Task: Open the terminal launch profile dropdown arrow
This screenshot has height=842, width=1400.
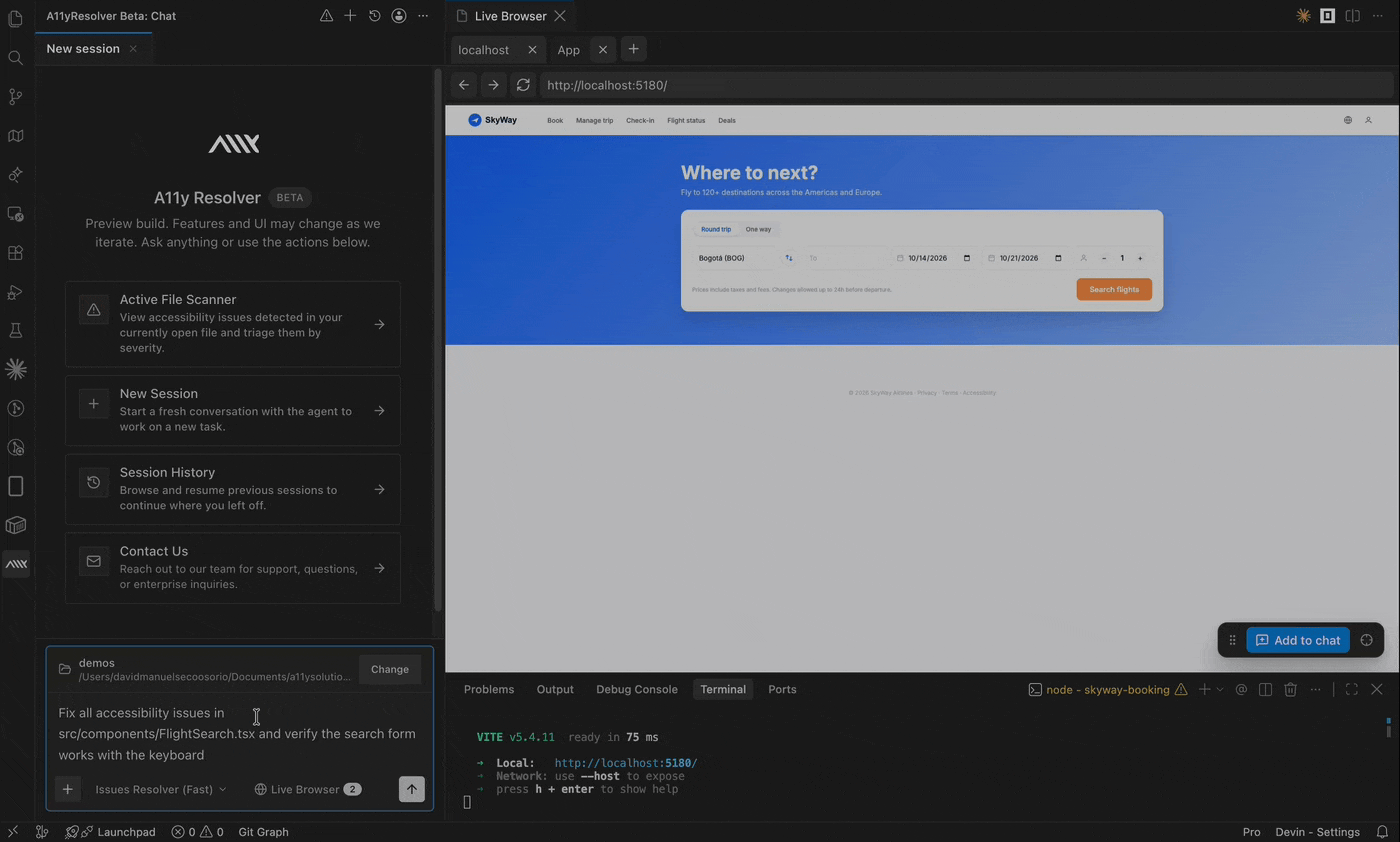Action: coord(1220,689)
